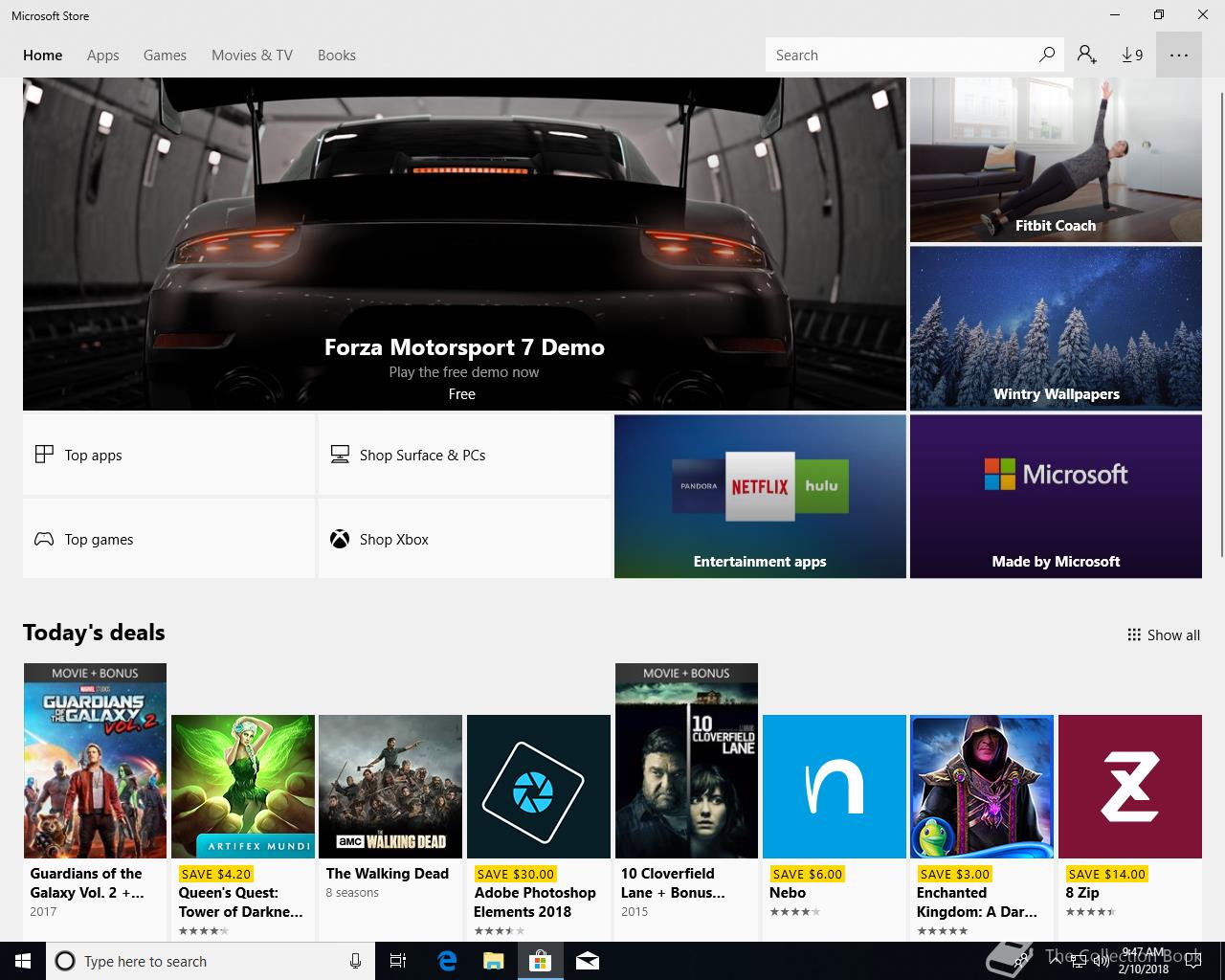1225x980 pixels.
Task: Click the Cortana microphone icon
Action: coord(355,961)
